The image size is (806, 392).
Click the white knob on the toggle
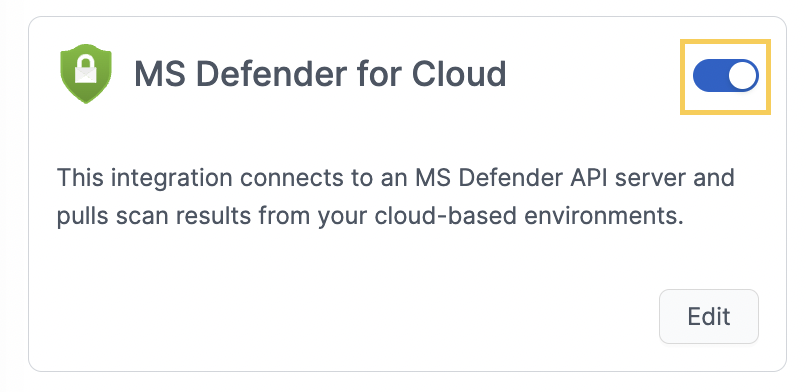tap(743, 76)
